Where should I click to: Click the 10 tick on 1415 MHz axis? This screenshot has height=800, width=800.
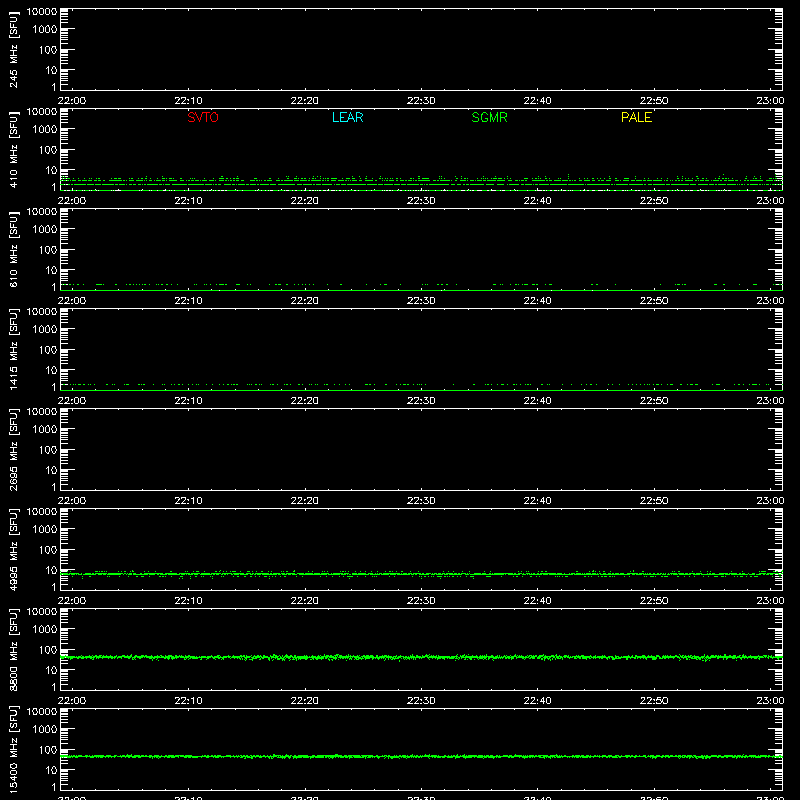(51, 370)
